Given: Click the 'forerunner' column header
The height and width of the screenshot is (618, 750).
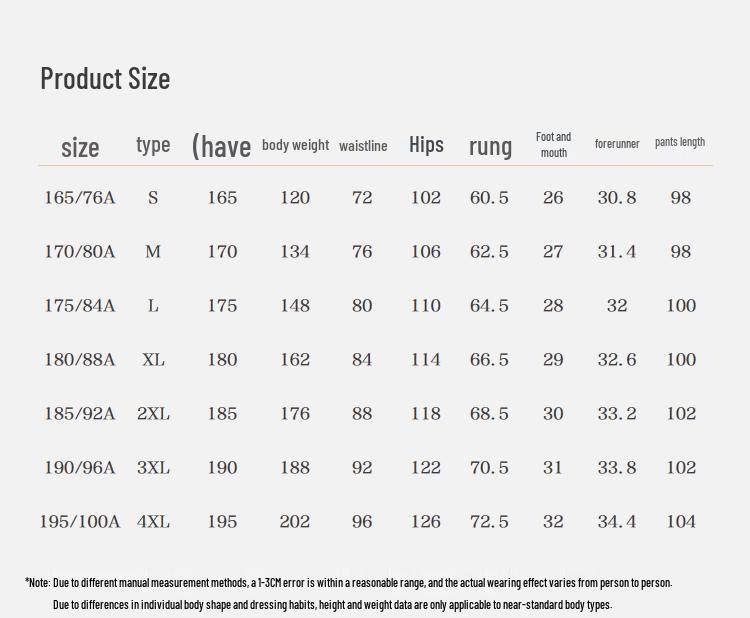Looking at the screenshot, I should (x=617, y=144).
